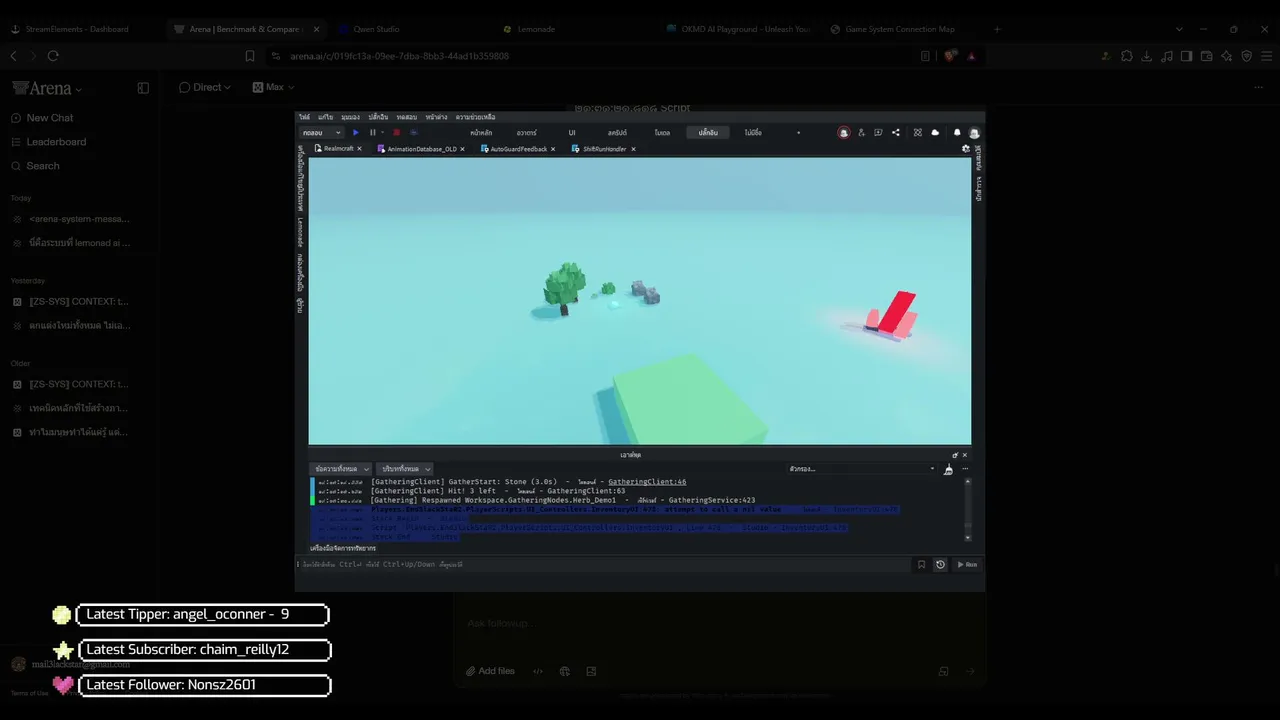1280x720 pixels.
Task: Open the Direct mode dropdown
Action: 205,87
